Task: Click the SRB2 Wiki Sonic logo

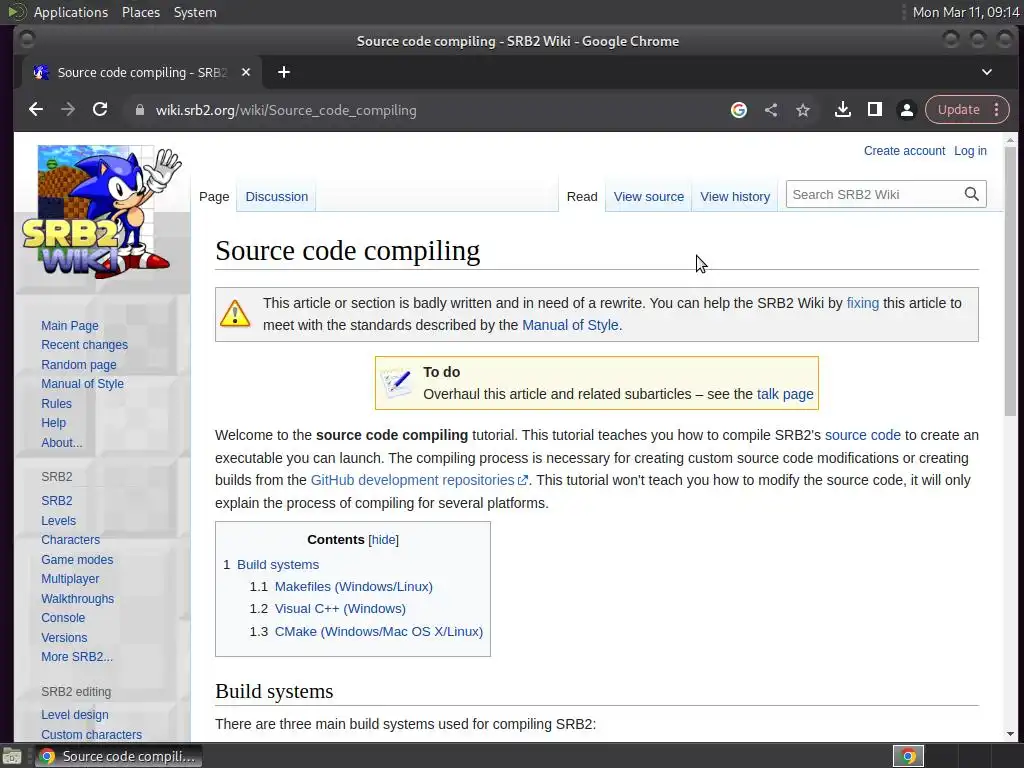Action: 102,211
